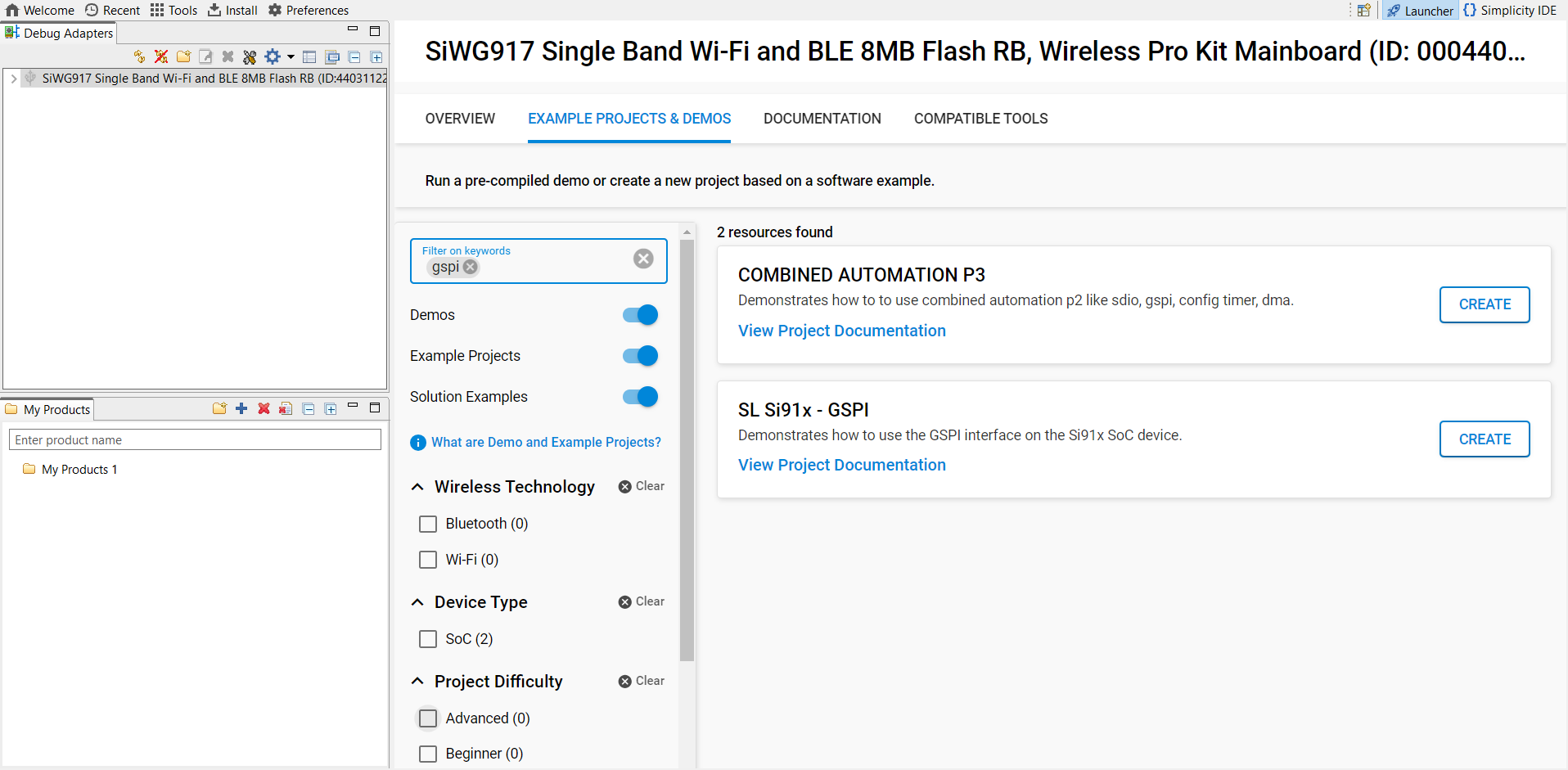Collapse the Wireless Technology filter section
This screenshot has height=770, width=1568.
[x=417, y=486]
